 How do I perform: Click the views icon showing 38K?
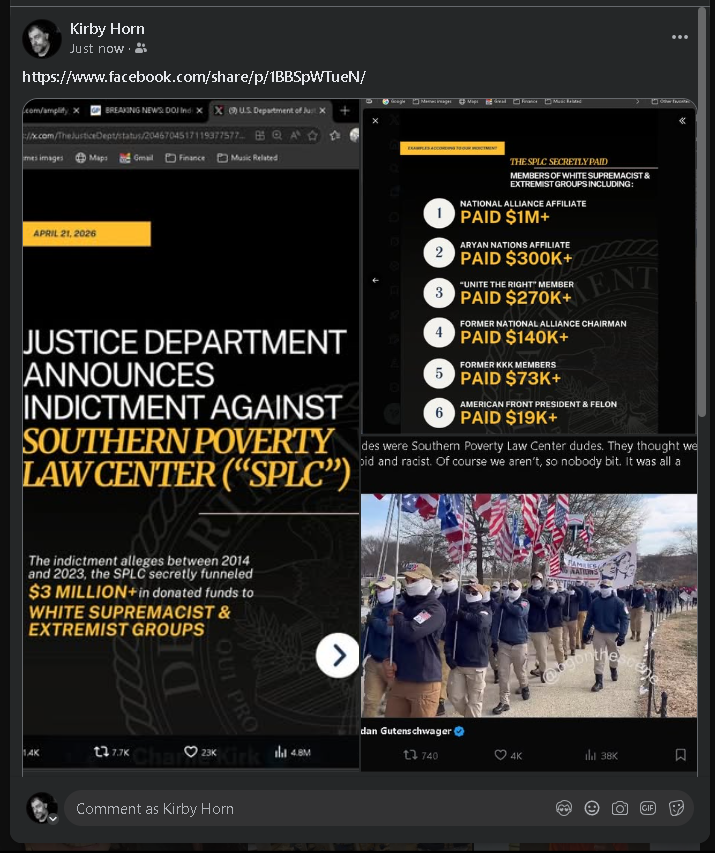coord(591,755)
